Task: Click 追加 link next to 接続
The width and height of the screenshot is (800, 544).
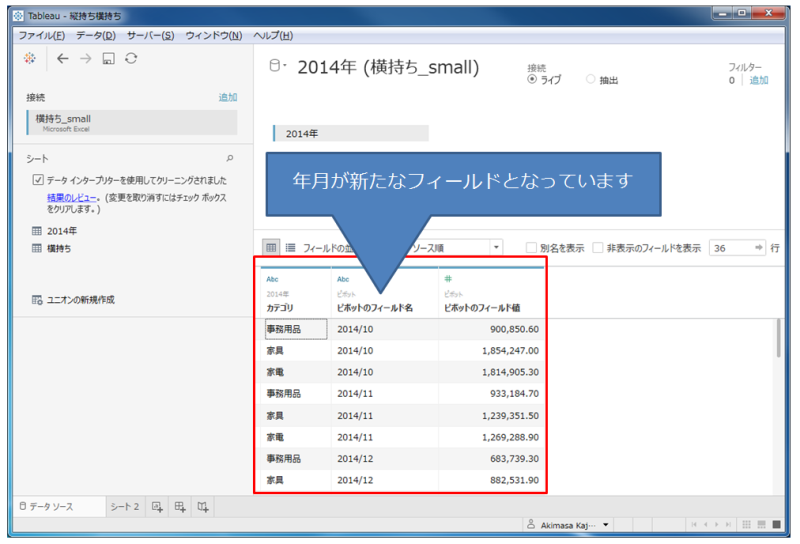Action: (x=228, y=97)
